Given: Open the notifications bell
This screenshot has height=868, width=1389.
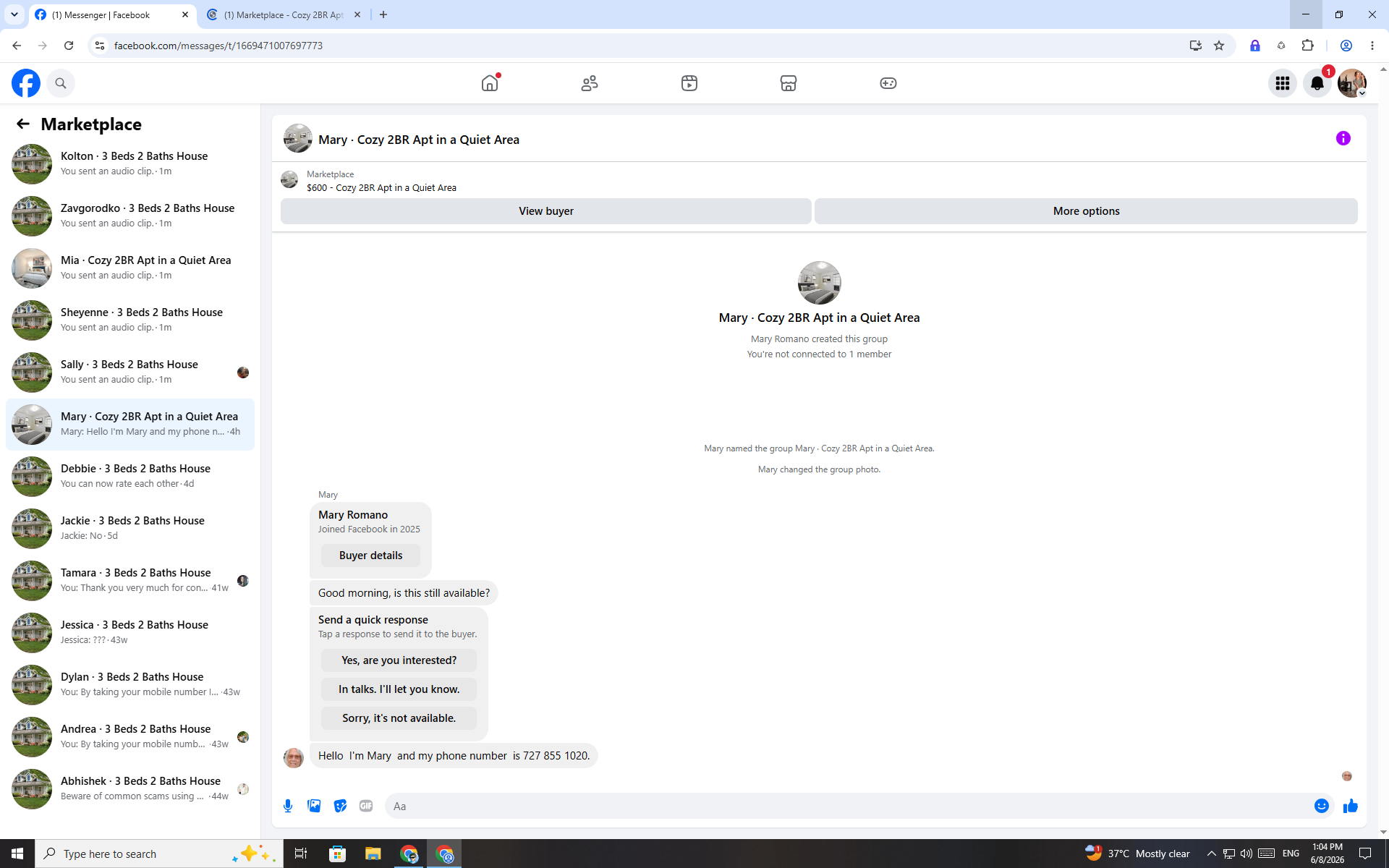Looking at the screenshot, I should [1317, 83].
